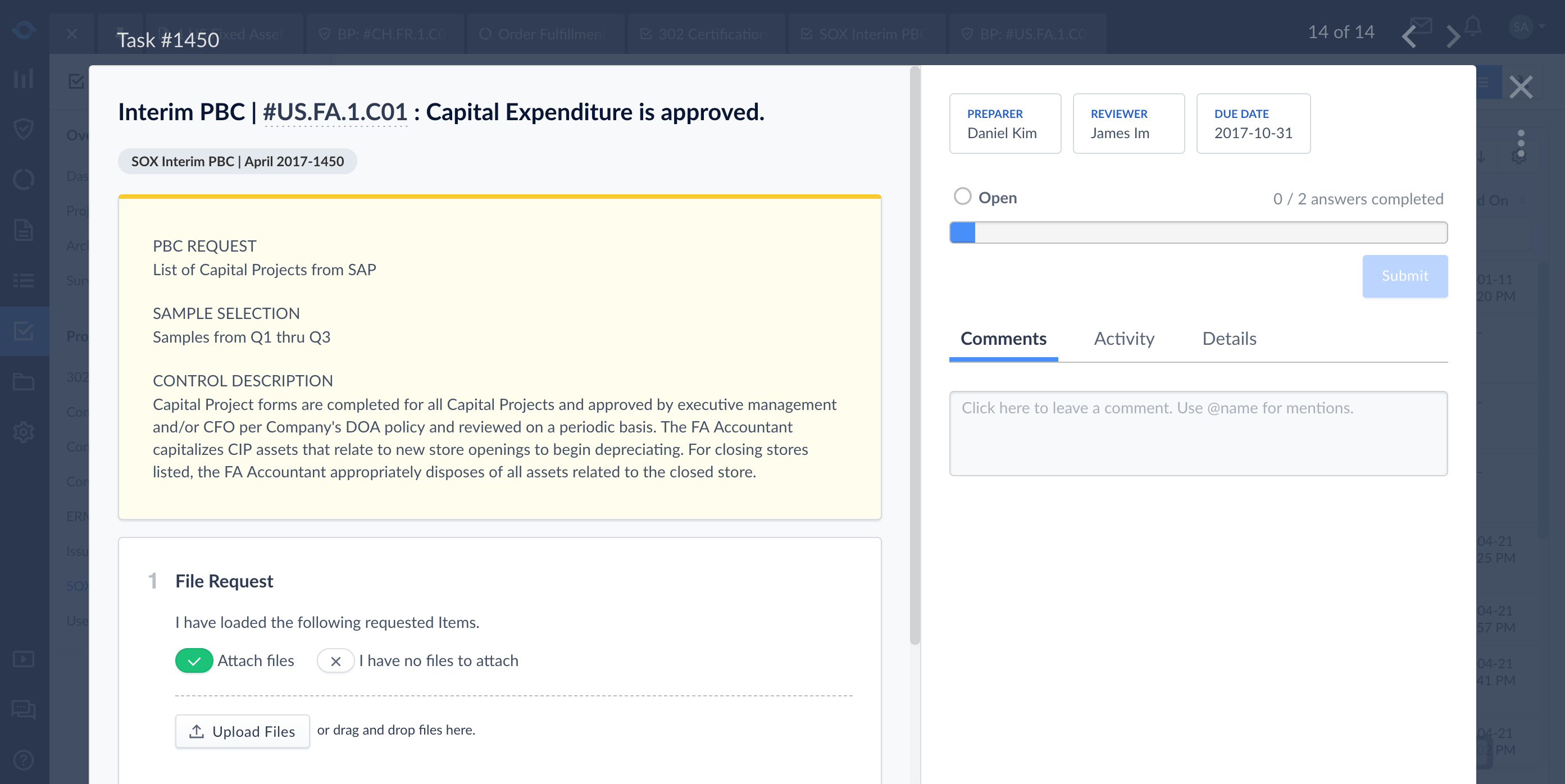Open the three-dot more options menu

coord(1520,143)
